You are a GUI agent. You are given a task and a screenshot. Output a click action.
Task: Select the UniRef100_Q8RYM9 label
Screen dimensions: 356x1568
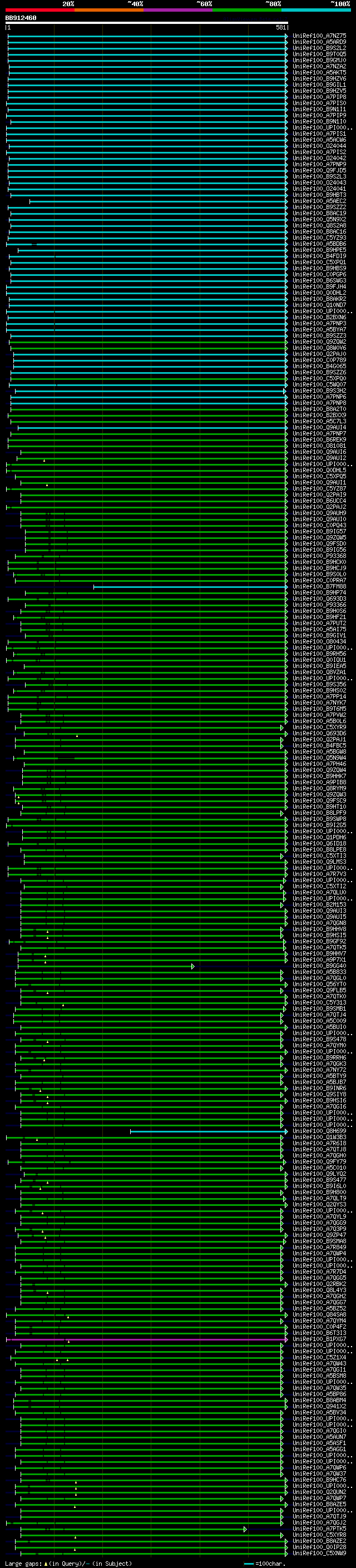point(319,788)
